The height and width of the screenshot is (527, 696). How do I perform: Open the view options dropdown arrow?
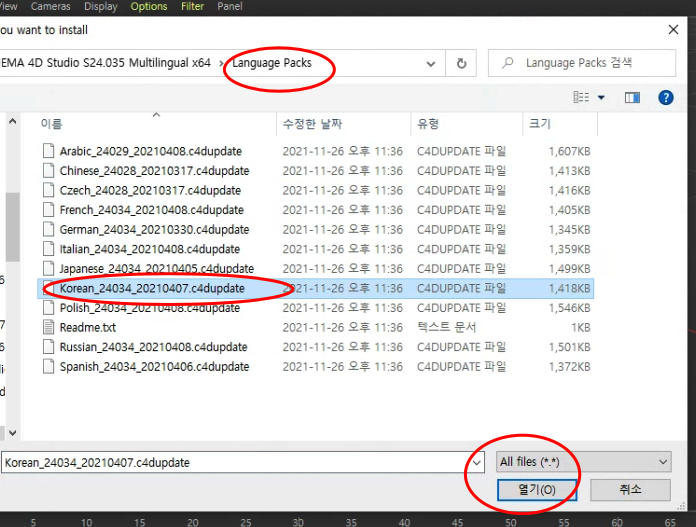click(601, 97)
